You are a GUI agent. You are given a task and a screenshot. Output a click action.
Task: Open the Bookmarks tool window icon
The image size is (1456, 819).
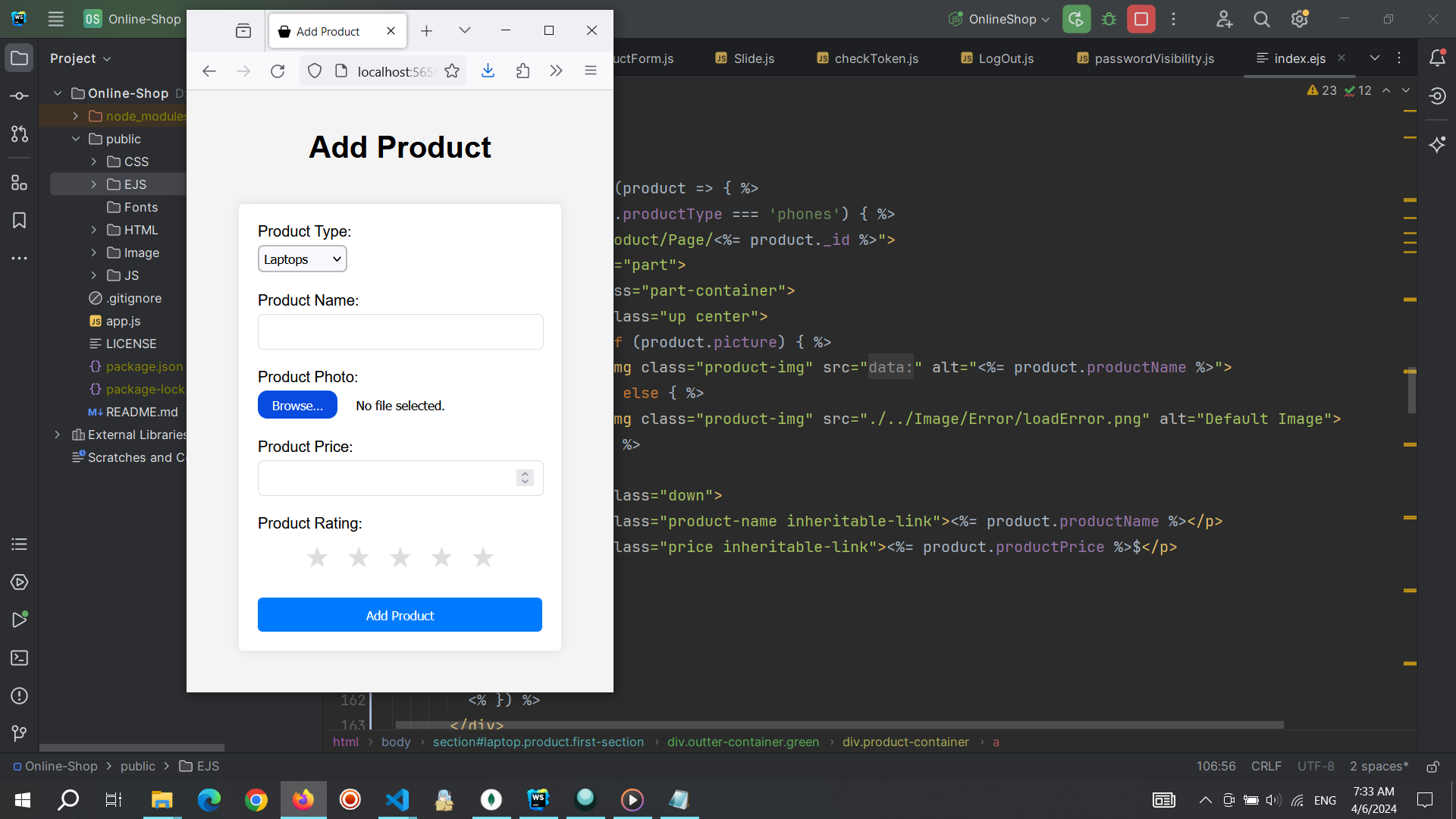pyautogui.click(x=20, y=221)
